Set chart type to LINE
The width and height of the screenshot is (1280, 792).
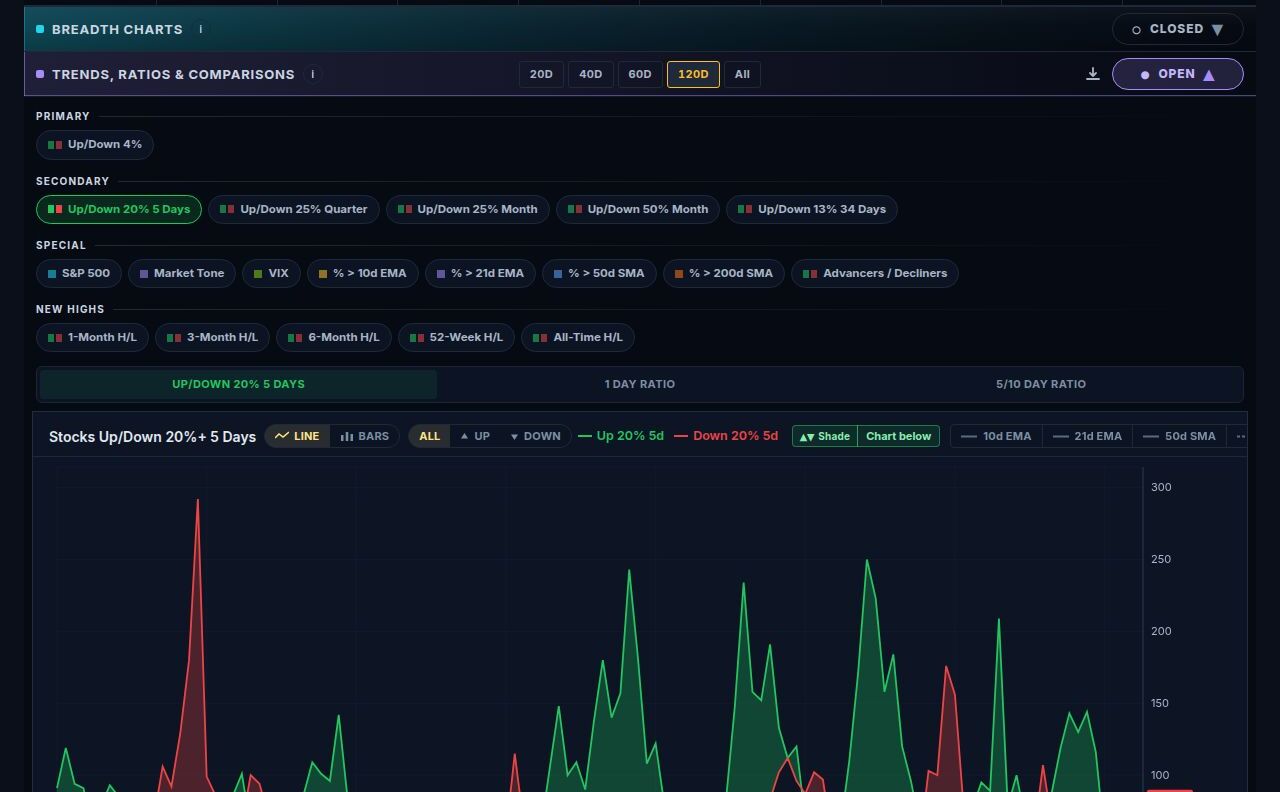pos(297,436)
